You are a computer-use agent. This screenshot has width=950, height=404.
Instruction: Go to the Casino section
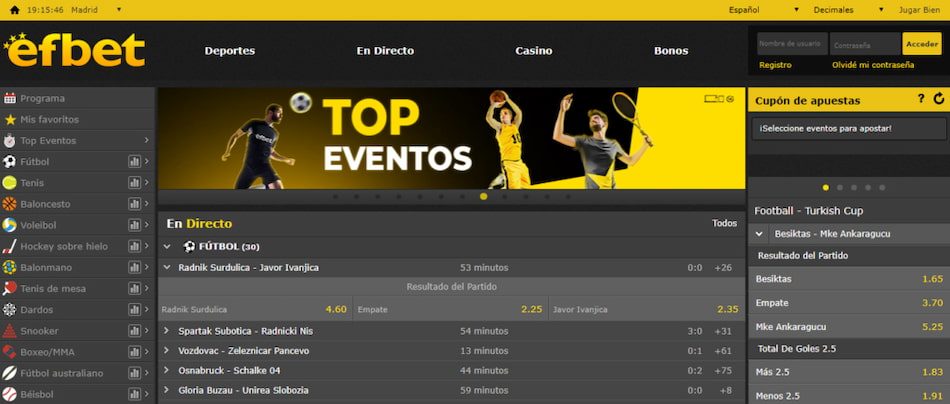click(533, 51)
